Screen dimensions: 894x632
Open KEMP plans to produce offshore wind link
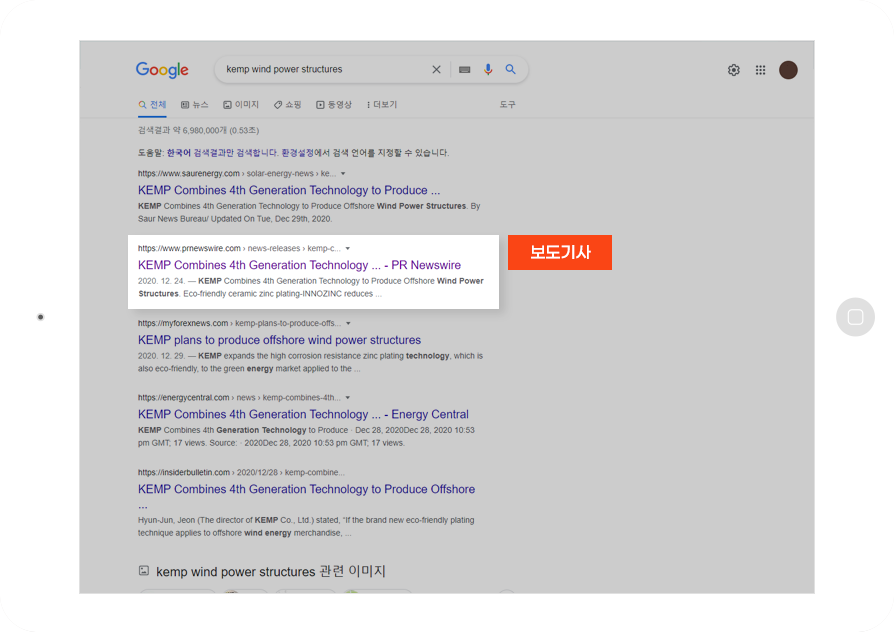tap(279, 340)
